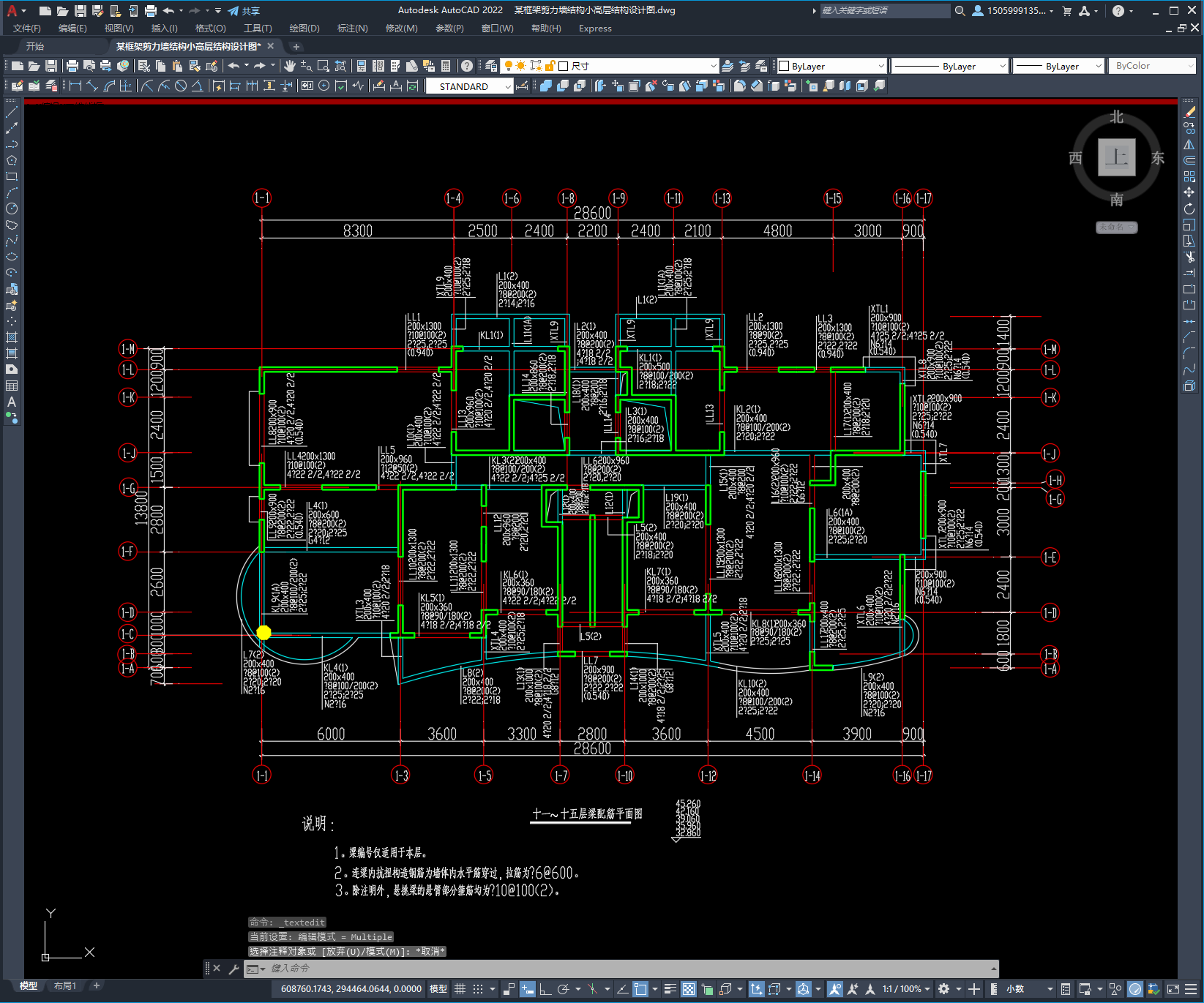Open the STANDARD dimension style dropdown
This screenshot has width=1204, height=1003.
point(469,86)
